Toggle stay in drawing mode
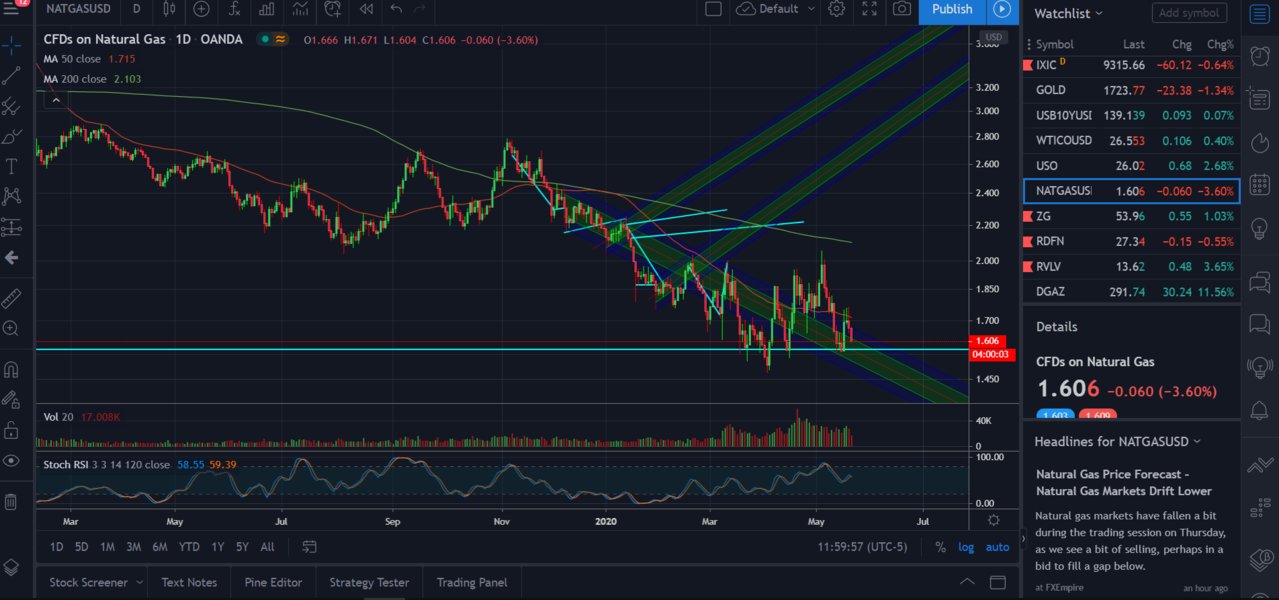The height and width of the screenshot is (600, 1279). pyautogui.click(x=12, y=400)
